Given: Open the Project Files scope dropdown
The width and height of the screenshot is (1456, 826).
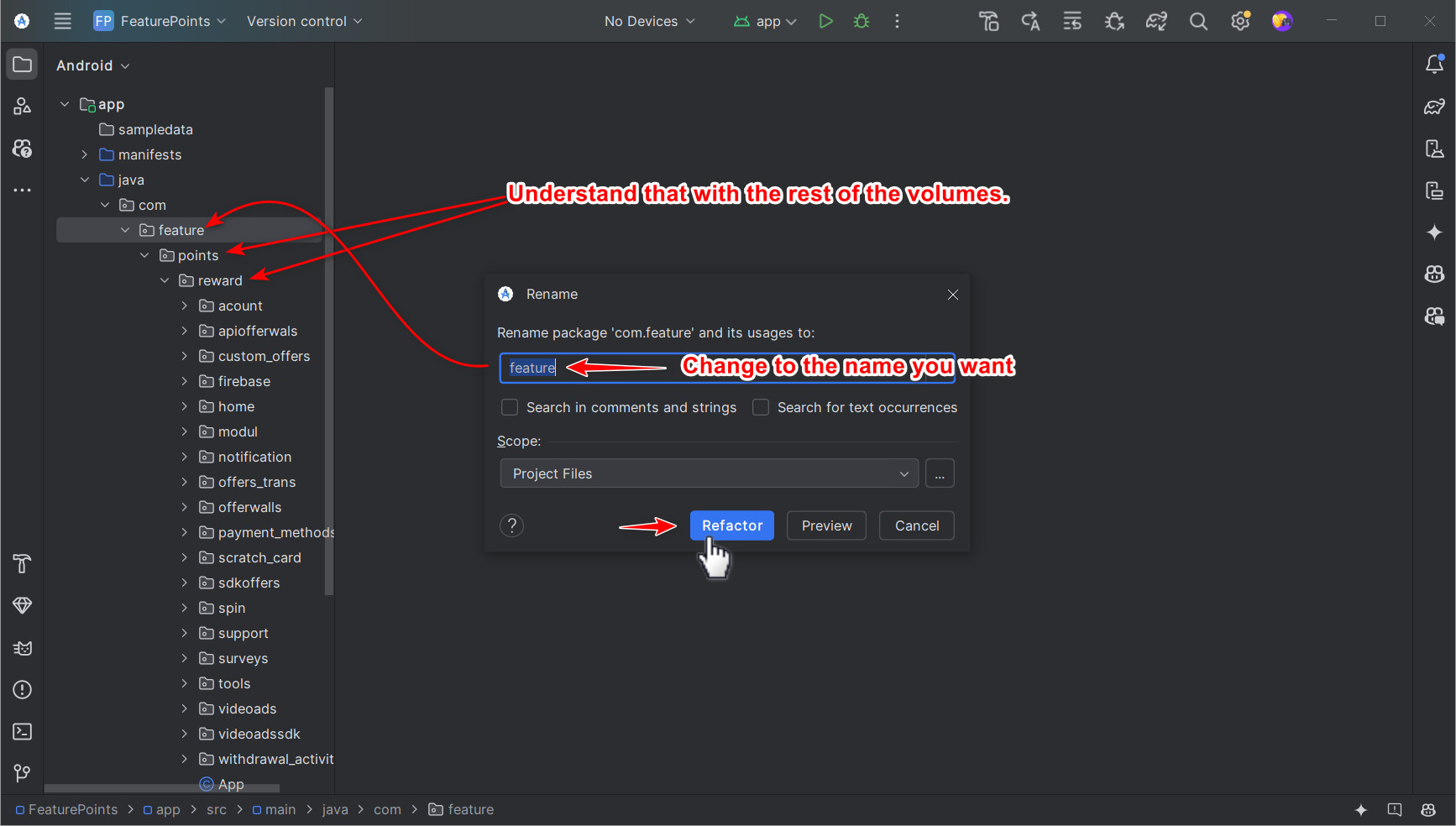Looking at the screenshot, I should coord(709,473).
